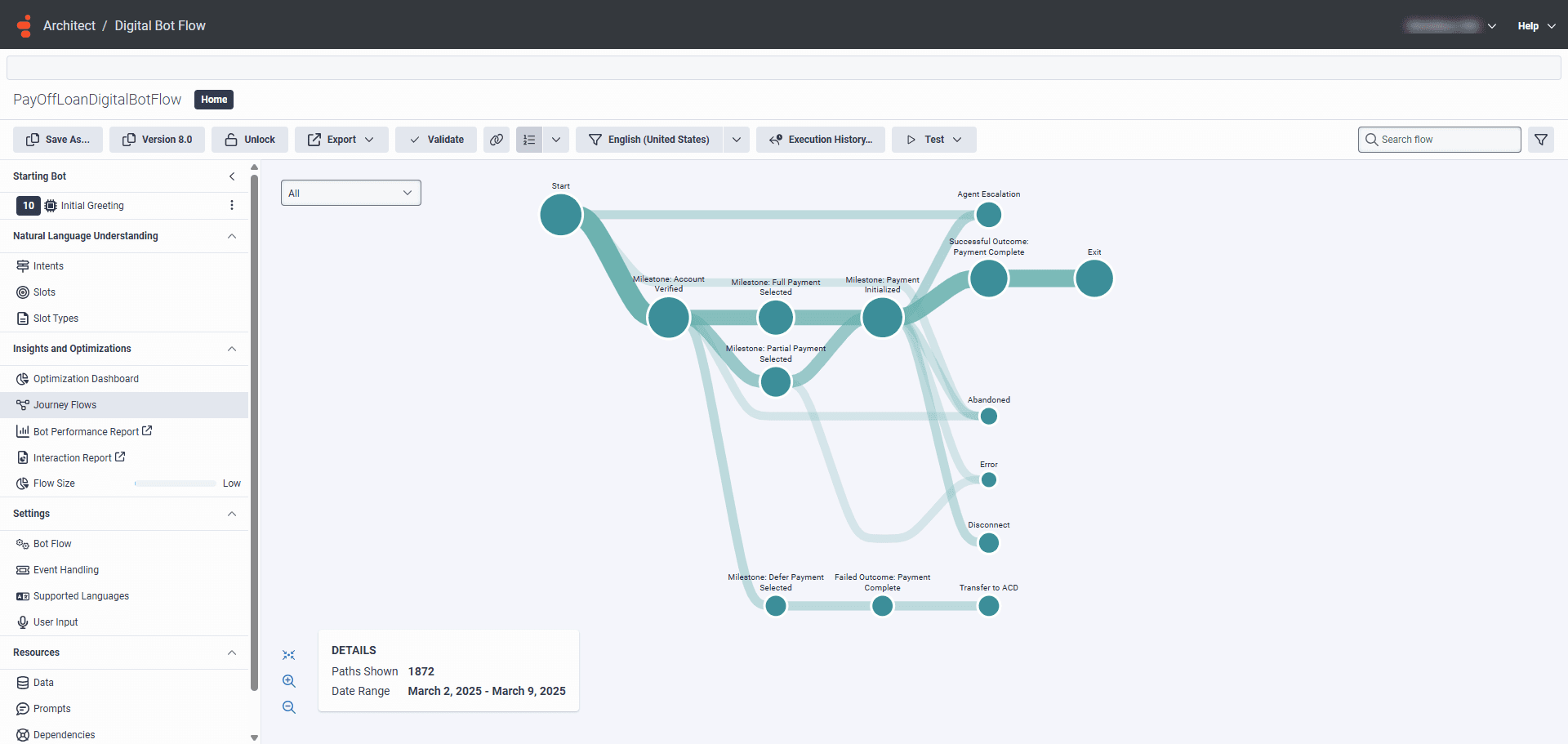Click the zoom out magnifier on the flow canvas
Image resolution: width=1568 pixels, height=744 pixels.
pyautogui.click(x=289, y=707)
